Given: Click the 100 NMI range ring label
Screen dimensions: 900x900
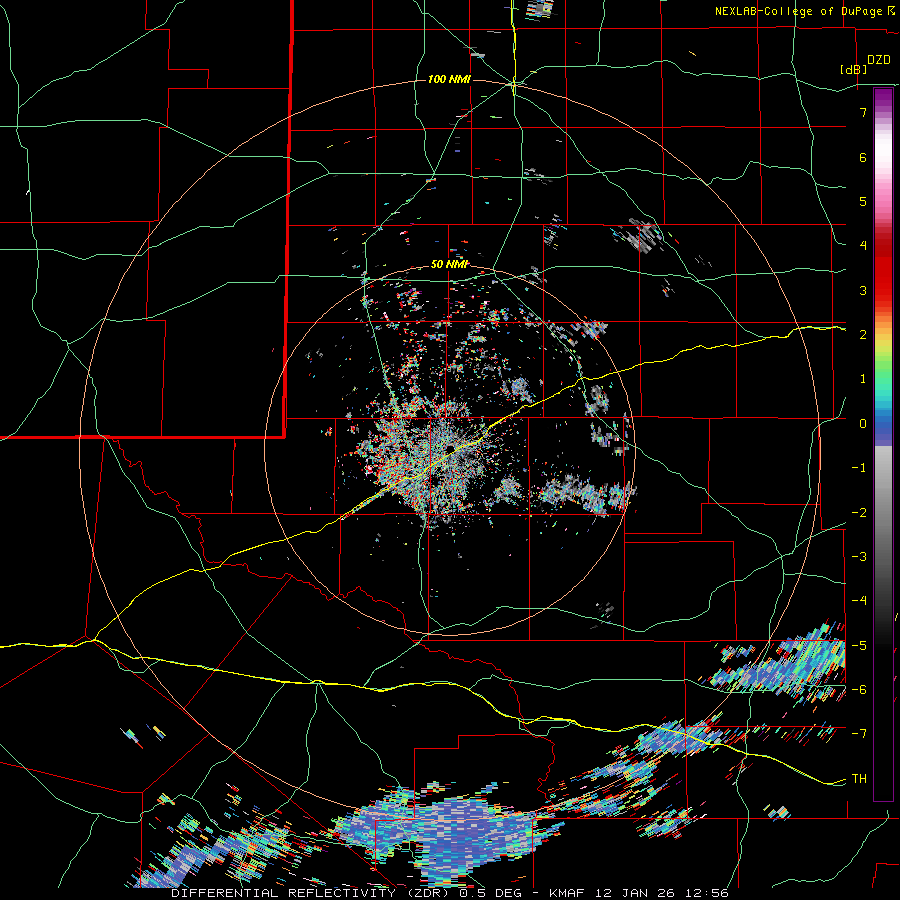Looking at the screenshot, I should point(449,79).
